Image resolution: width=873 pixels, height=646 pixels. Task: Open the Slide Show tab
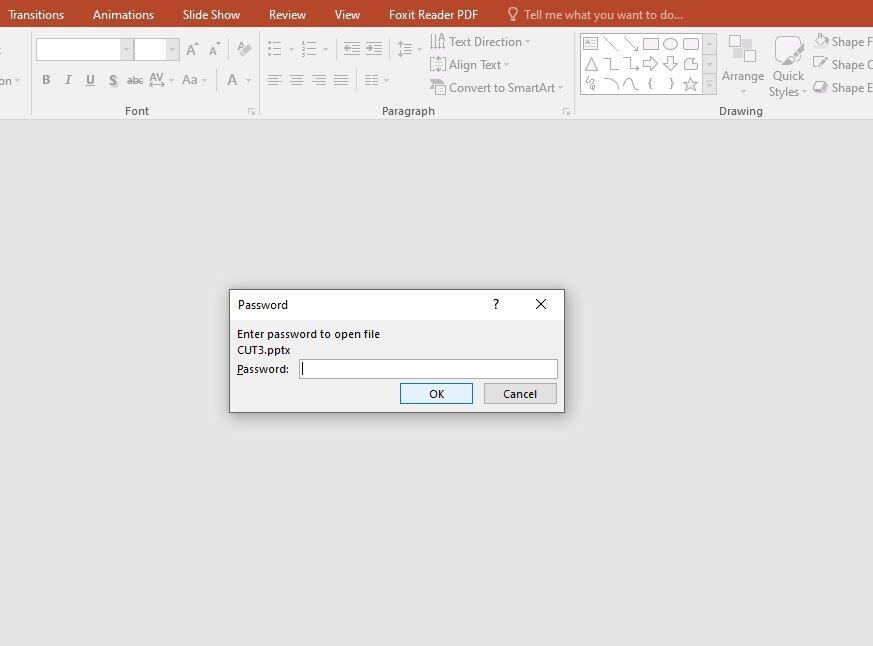click(211, 14)
